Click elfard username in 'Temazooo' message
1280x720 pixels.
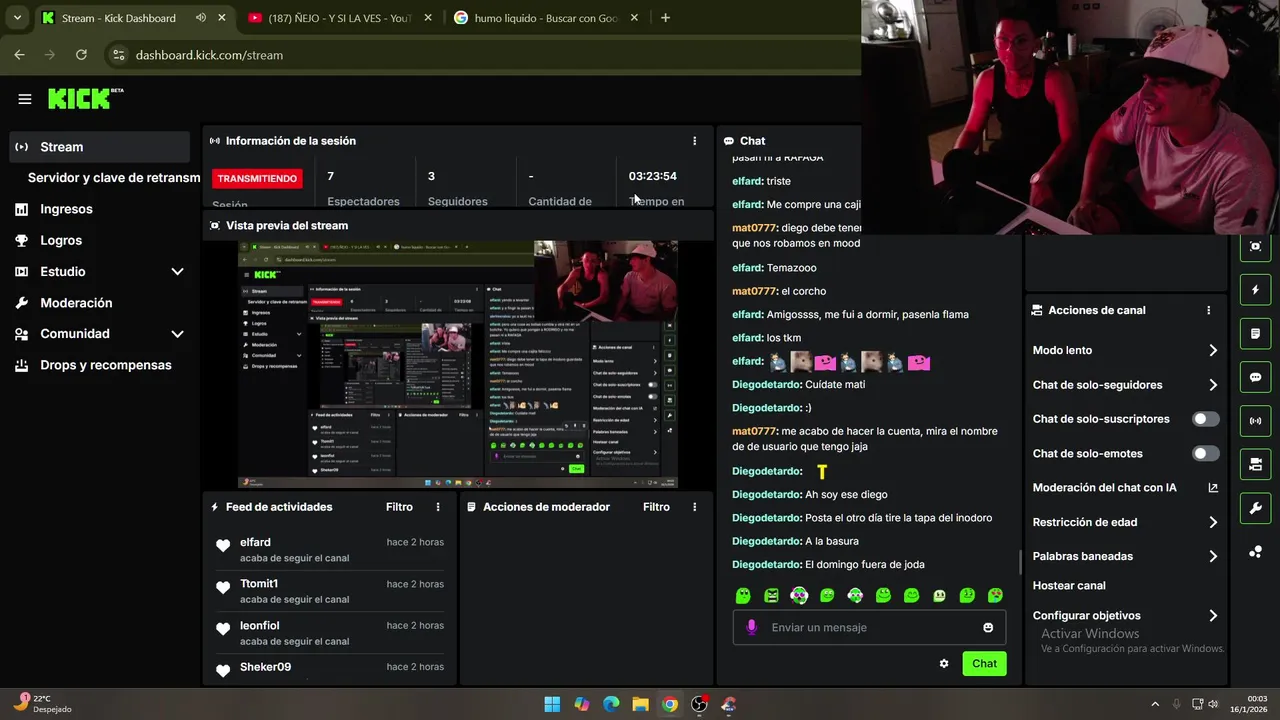click(x=747, y=268)
